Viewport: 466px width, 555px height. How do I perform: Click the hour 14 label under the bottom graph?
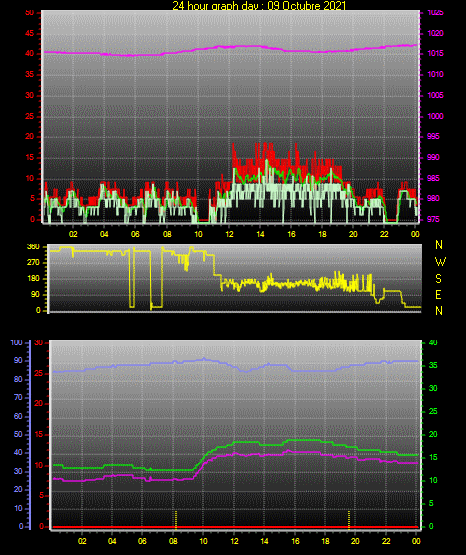264,541
